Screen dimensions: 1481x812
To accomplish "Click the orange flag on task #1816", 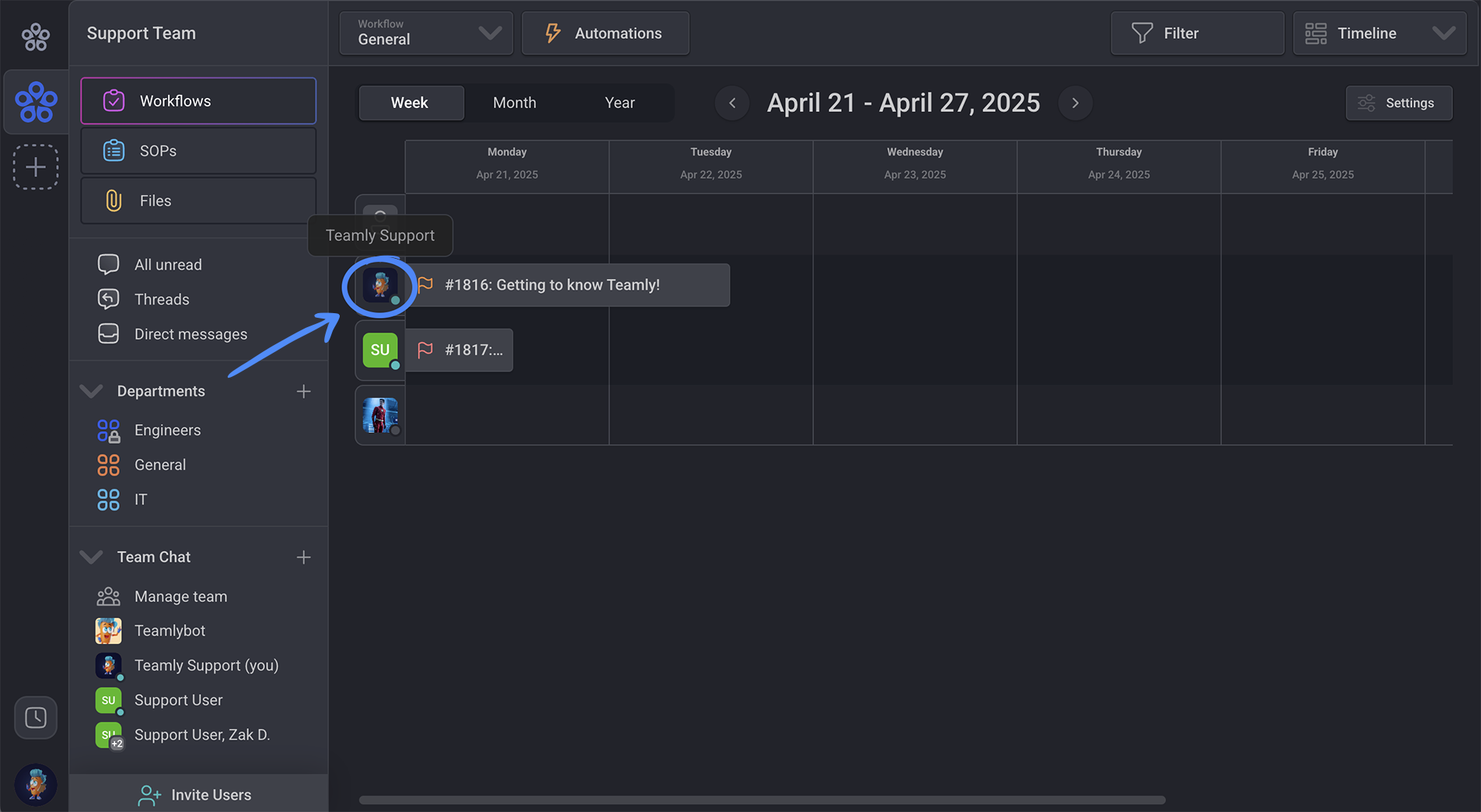I will [425, 285].
